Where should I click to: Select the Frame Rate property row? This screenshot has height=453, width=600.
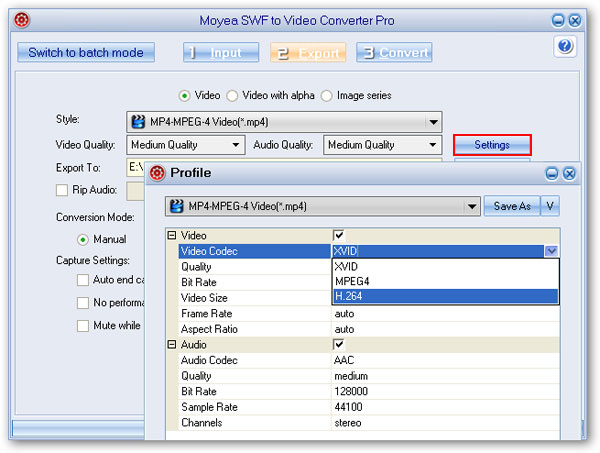point(254,314)
